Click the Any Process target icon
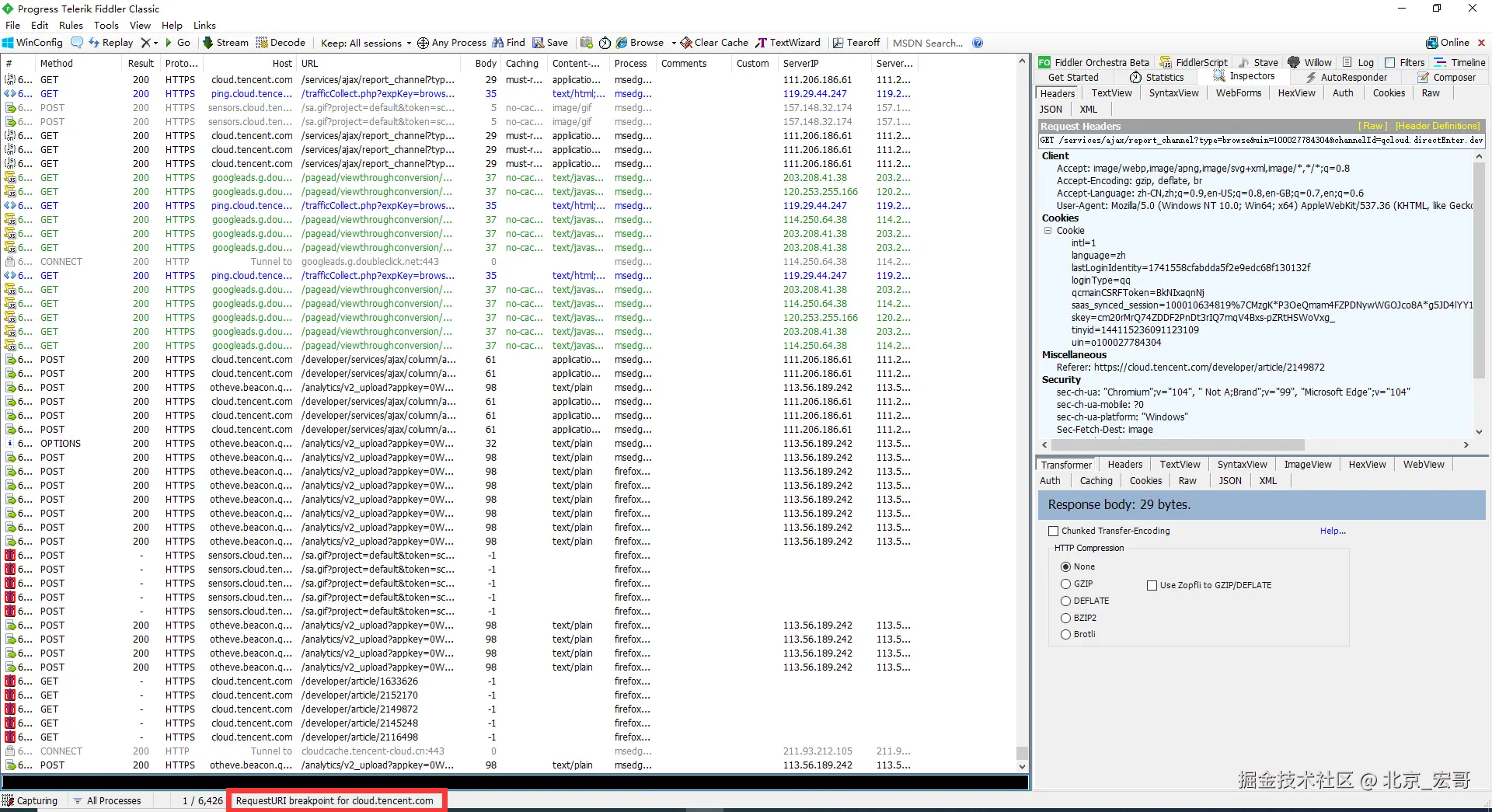 (423, 43)
